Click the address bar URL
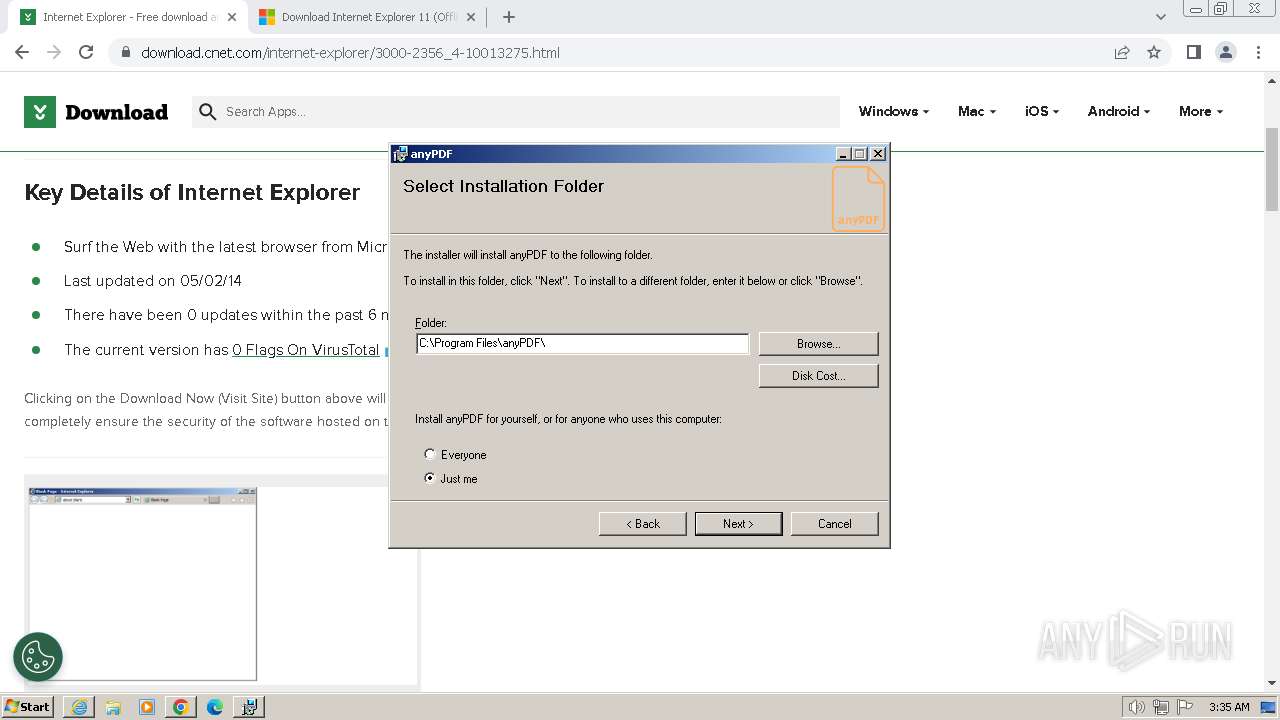This screenshot has width=1280, height=720. (x=350, y=53)
